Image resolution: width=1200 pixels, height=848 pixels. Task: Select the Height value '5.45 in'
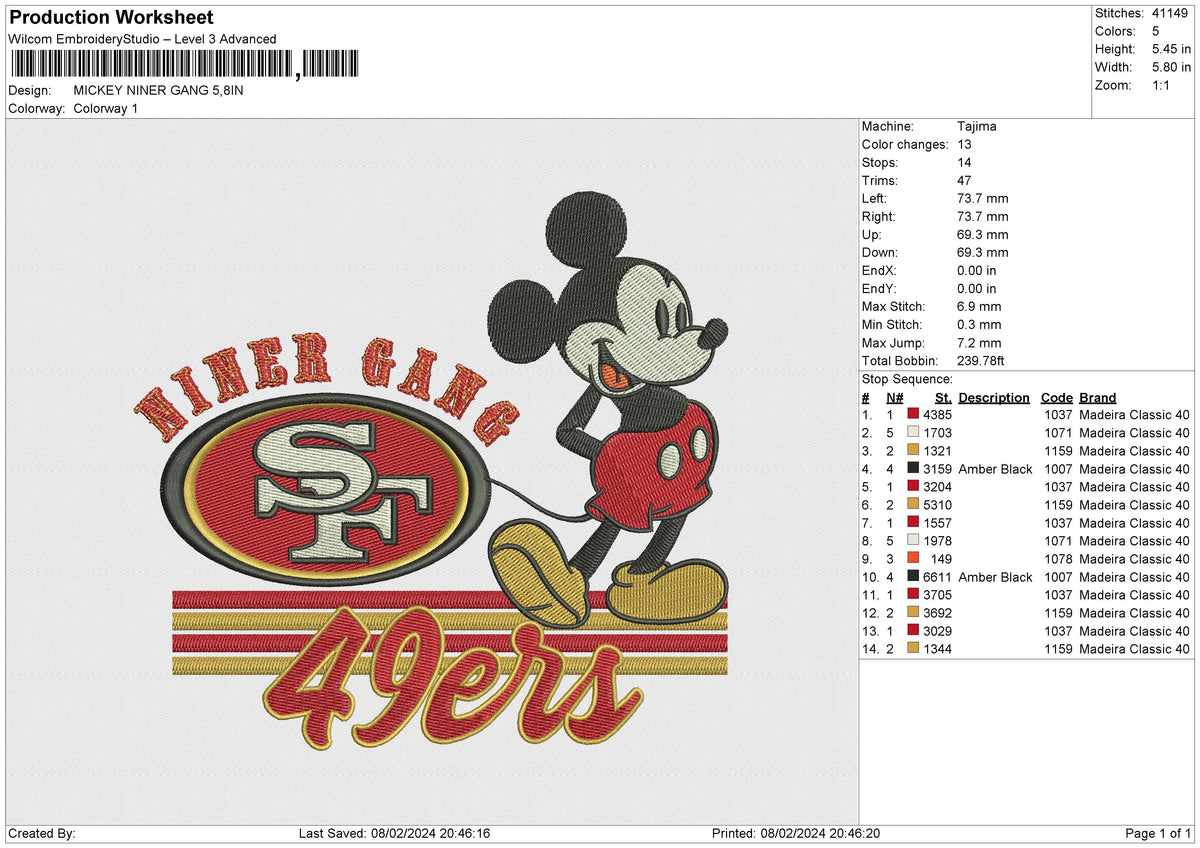[x=1172, y=49]
